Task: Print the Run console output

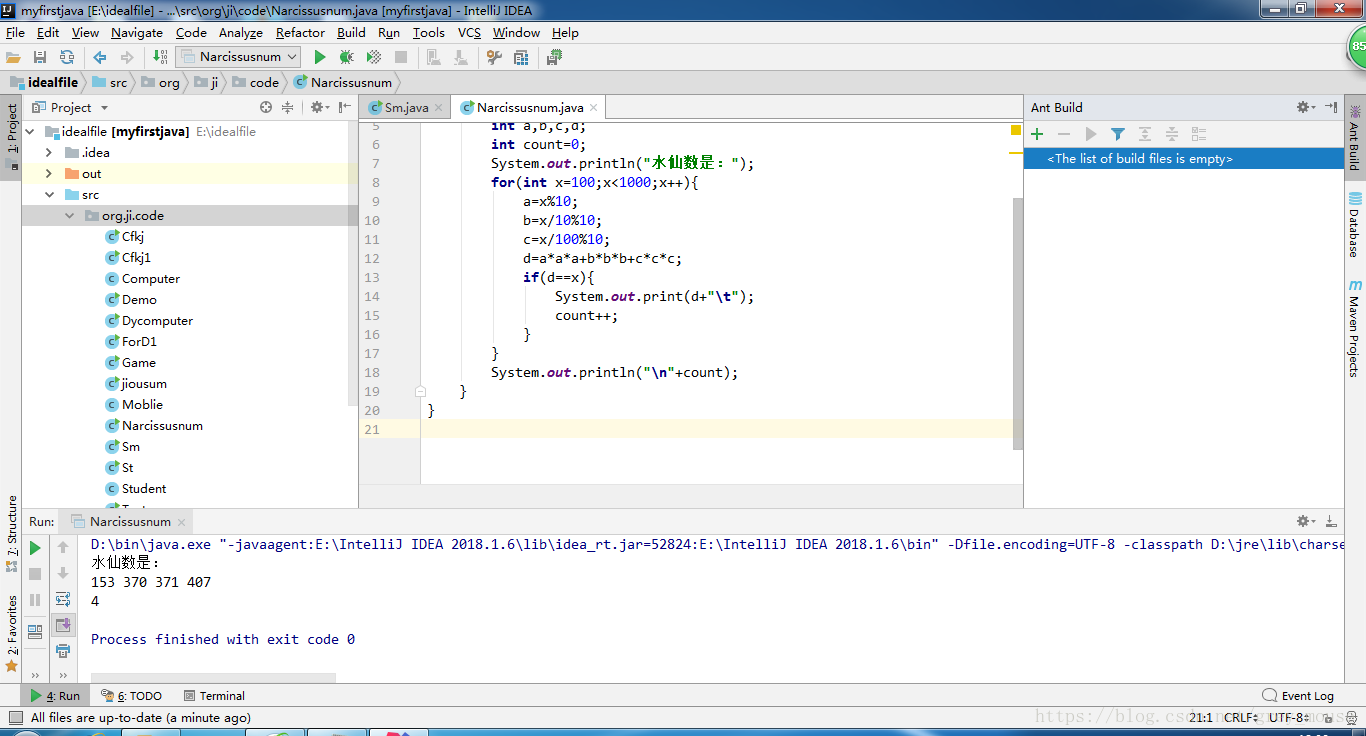Action: click(63, 651)
